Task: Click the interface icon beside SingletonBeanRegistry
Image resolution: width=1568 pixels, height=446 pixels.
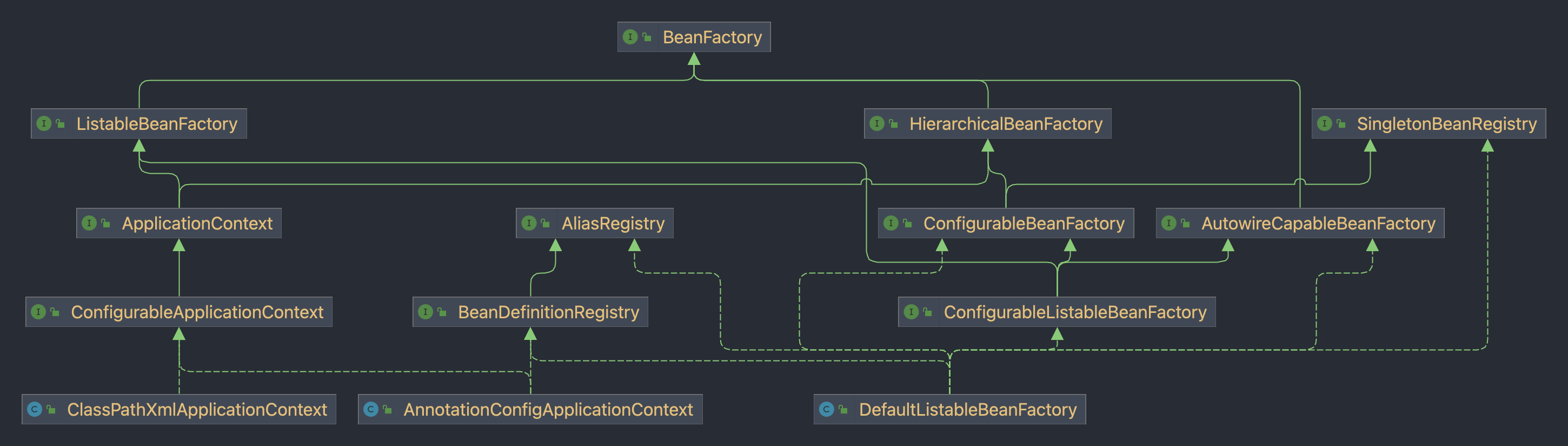Action: coord(1324,124)
